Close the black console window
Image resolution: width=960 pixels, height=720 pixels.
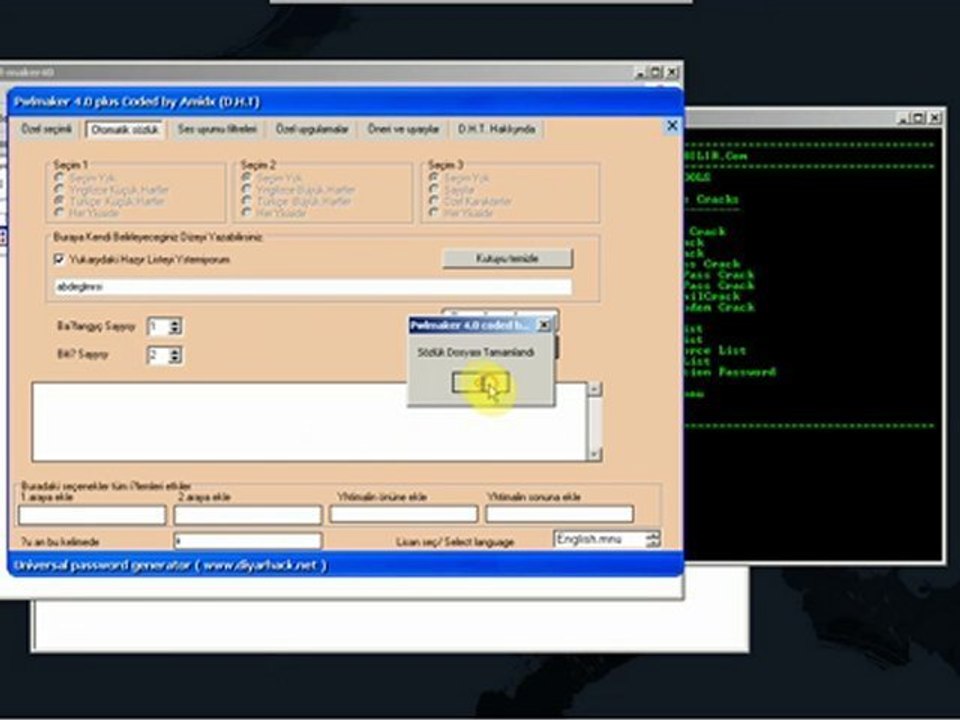point(934,118)
